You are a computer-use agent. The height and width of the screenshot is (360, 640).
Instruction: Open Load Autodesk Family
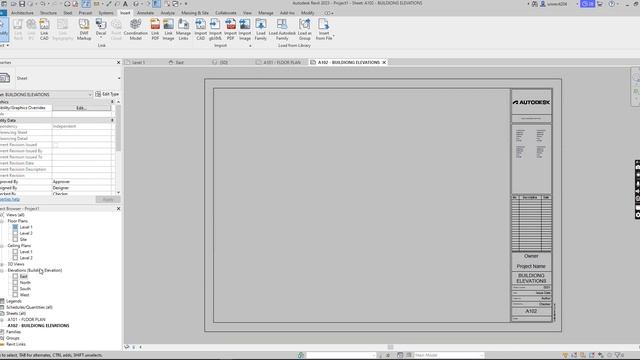282,29
